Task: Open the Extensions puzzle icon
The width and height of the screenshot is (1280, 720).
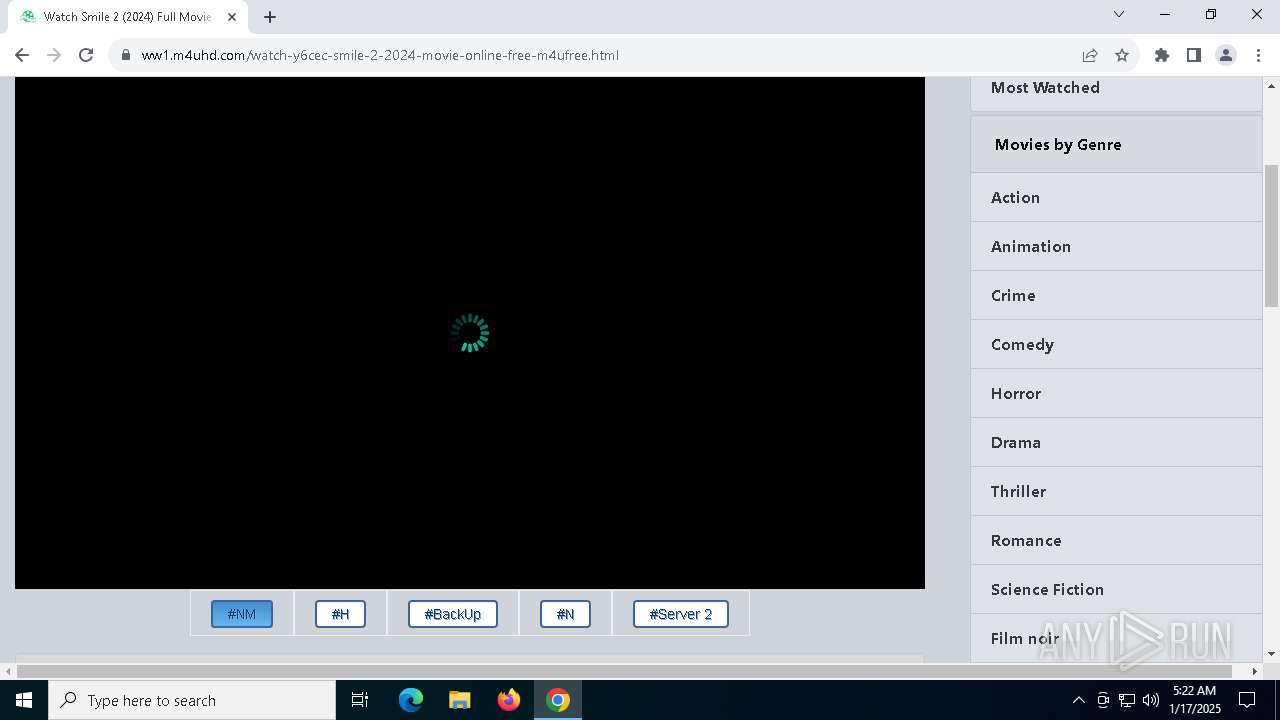Action: pos(1162,55)
